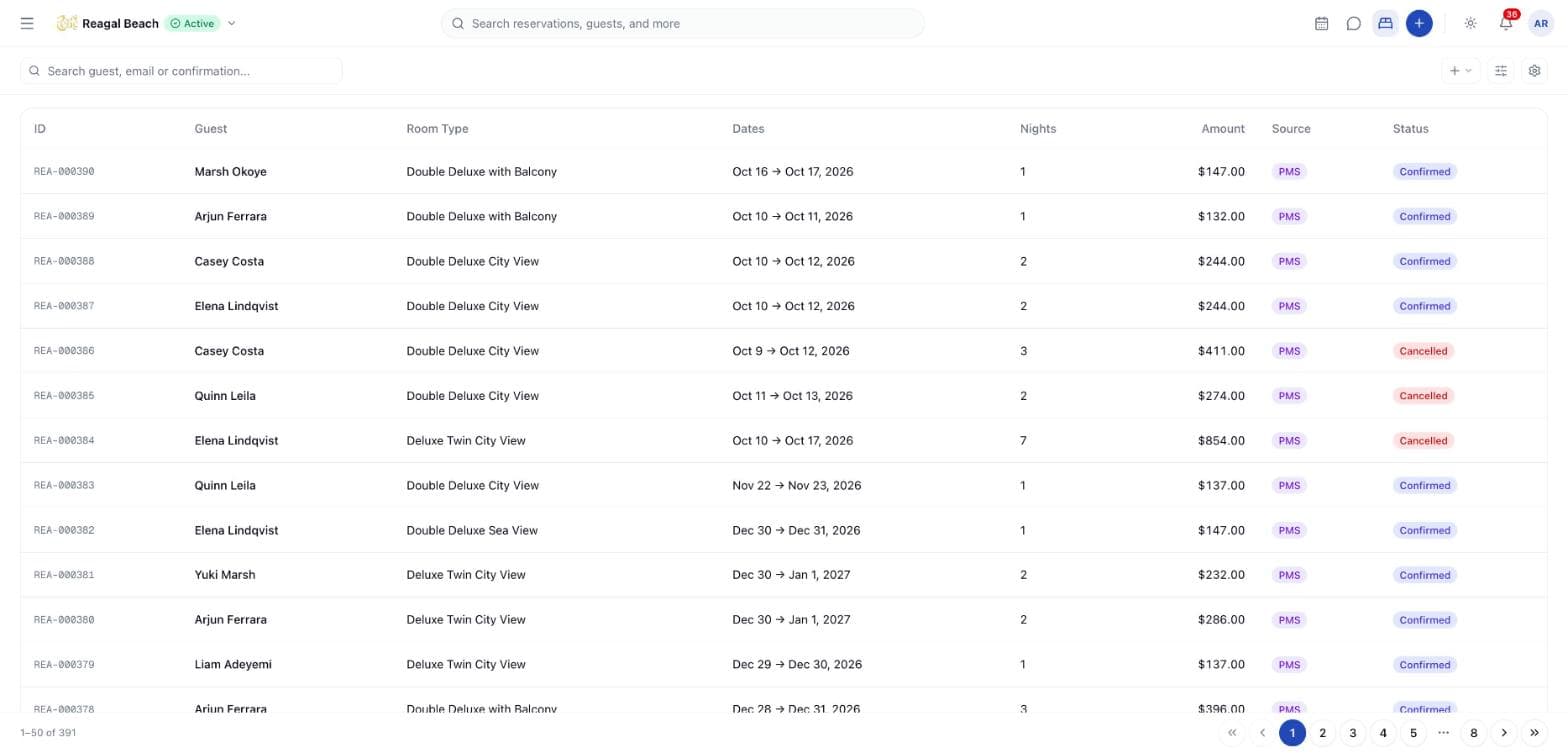The height and width of the screenshot is (753, 1568).
Task: Select page 3 in pagination
Action: tap(1352, 733)
